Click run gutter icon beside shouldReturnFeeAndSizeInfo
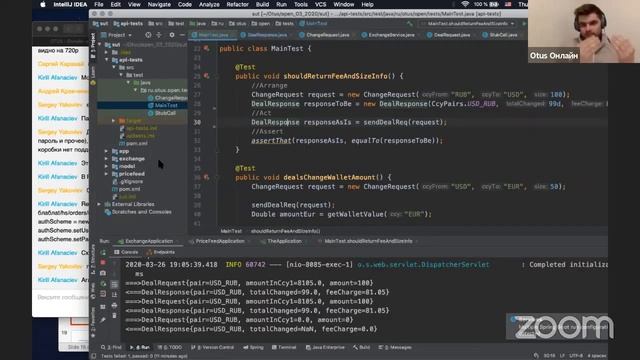Screen dimensions: 640x360 [207, 76]
